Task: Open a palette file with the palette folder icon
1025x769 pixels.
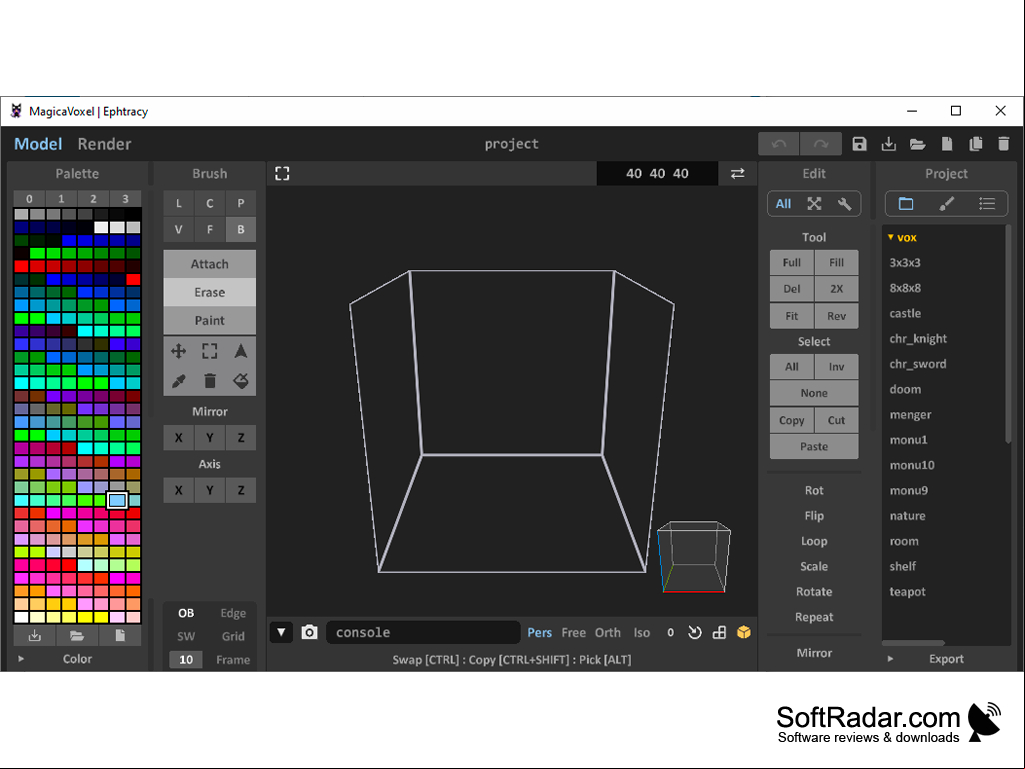Action: tap(77, 636)
